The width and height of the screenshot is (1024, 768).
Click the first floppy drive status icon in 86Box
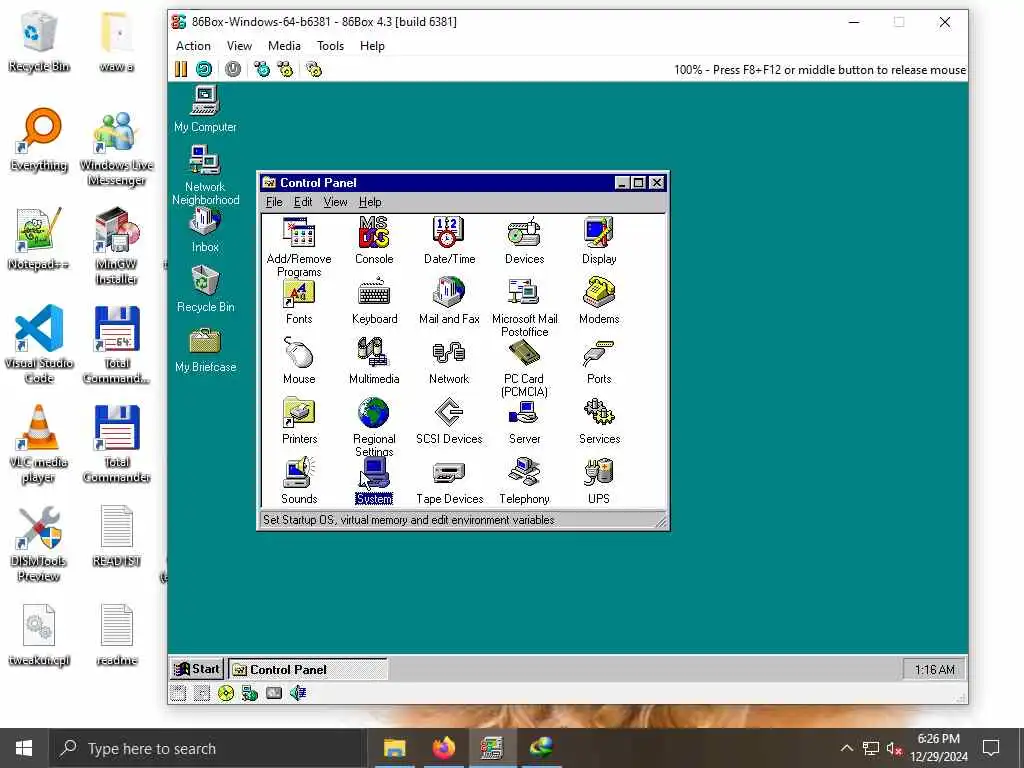178,694
